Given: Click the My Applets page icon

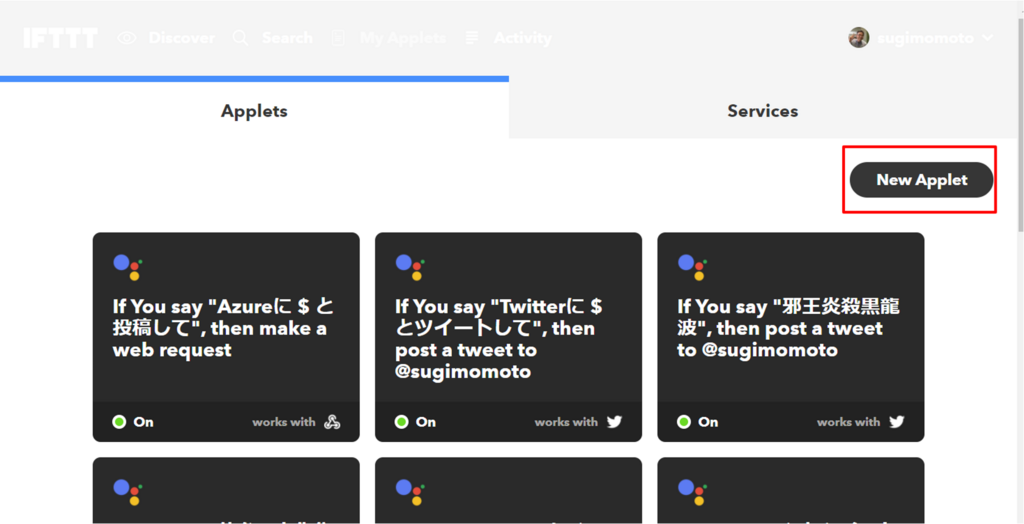Looking at the screenshot, I should (x=338, y=38).
